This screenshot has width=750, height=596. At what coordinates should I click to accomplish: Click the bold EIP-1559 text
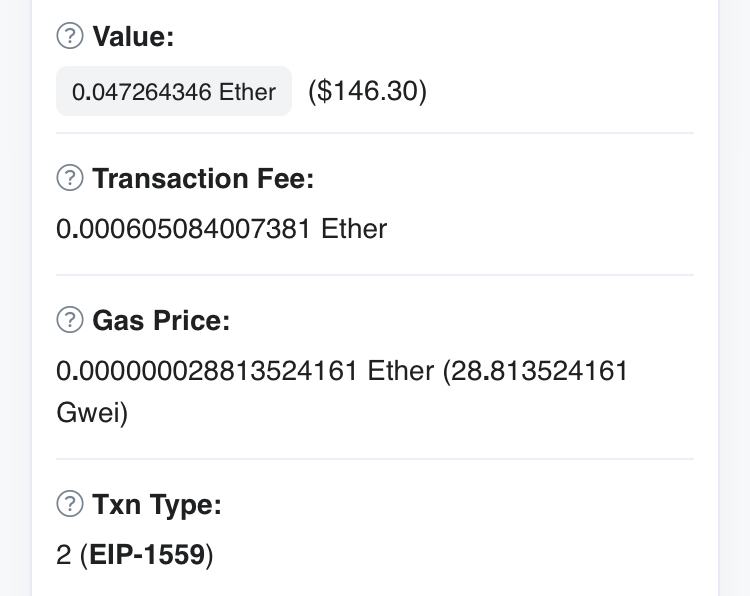tap(148, 555)
